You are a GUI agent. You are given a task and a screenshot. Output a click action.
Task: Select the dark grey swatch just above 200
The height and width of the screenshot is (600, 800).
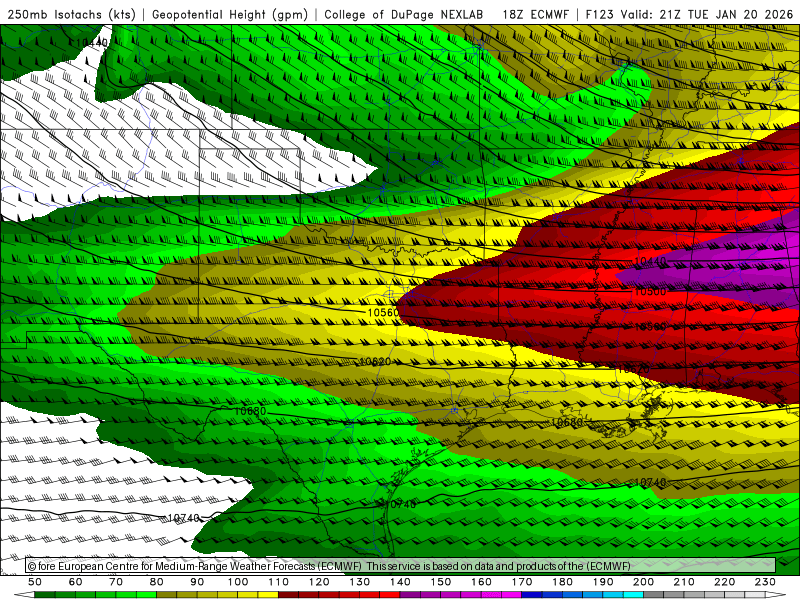pyautogui.click(x=654, y=594)
